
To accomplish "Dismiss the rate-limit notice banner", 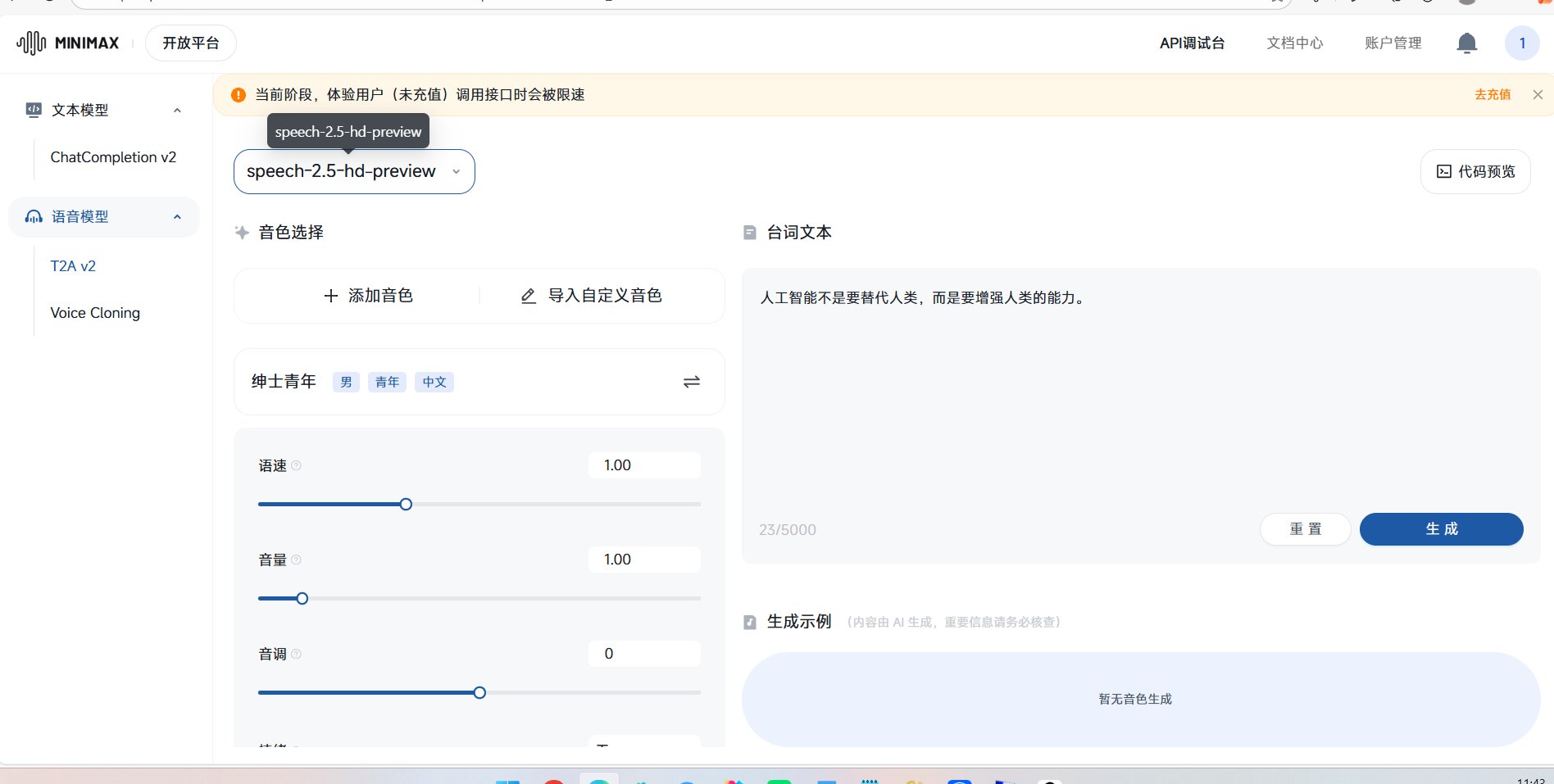I will click(x=1538, y=95).
